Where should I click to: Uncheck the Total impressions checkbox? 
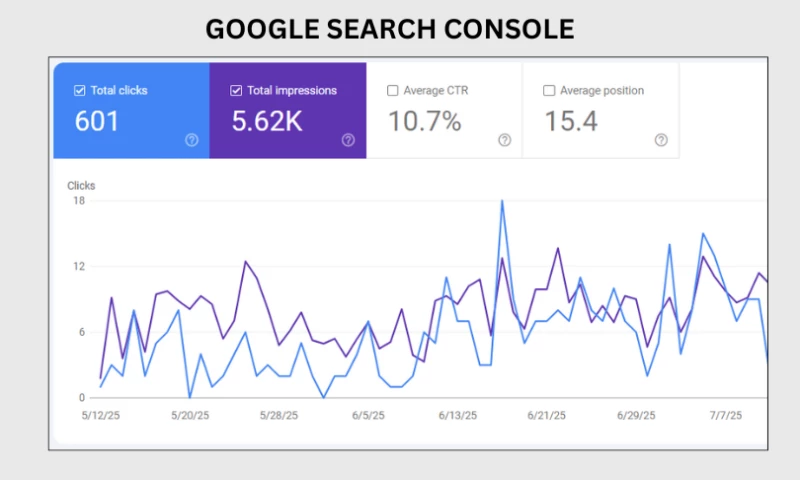tap(236, 91)
